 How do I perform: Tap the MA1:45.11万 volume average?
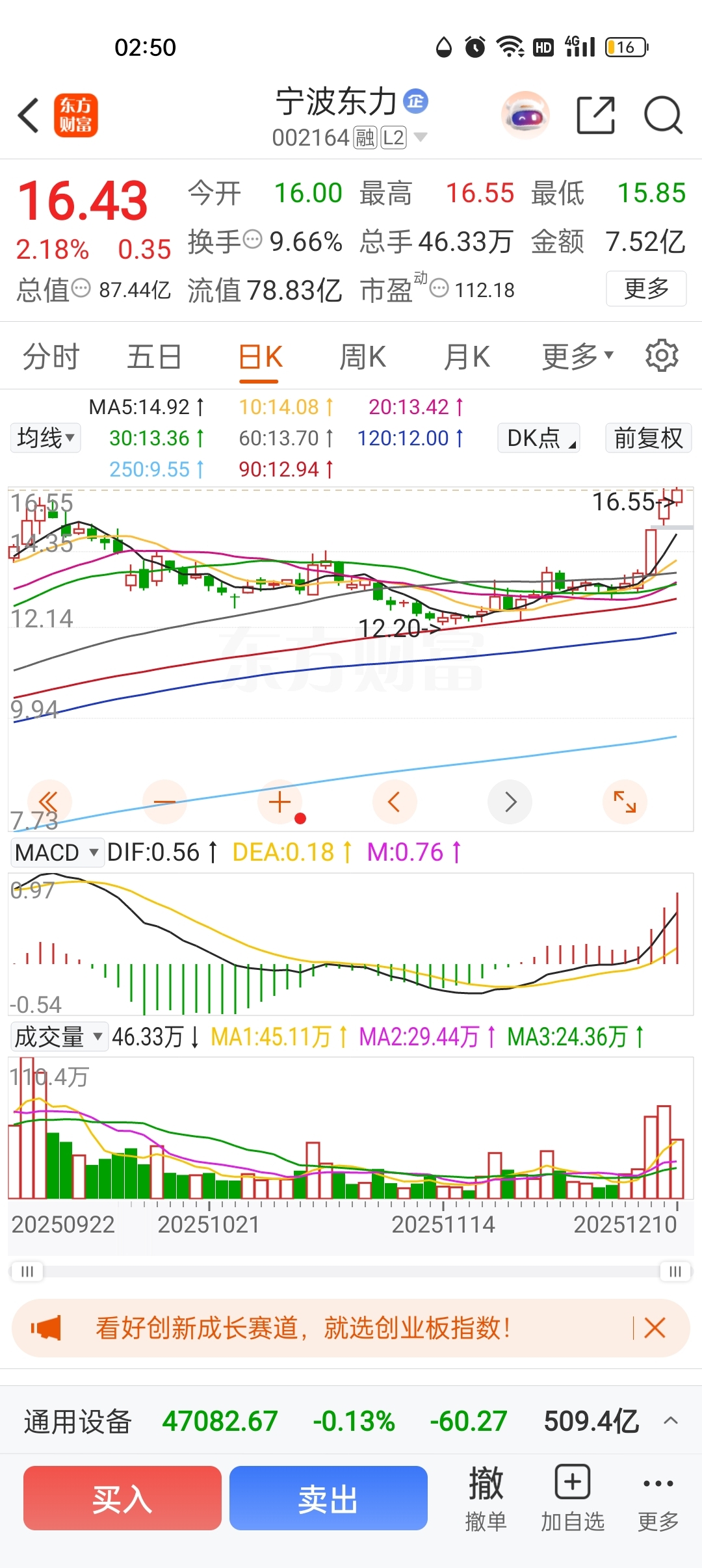point(279,1036)
